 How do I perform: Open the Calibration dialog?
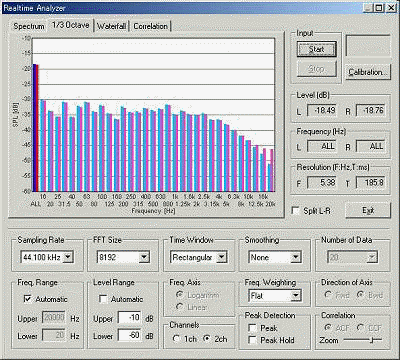point(368,72)
